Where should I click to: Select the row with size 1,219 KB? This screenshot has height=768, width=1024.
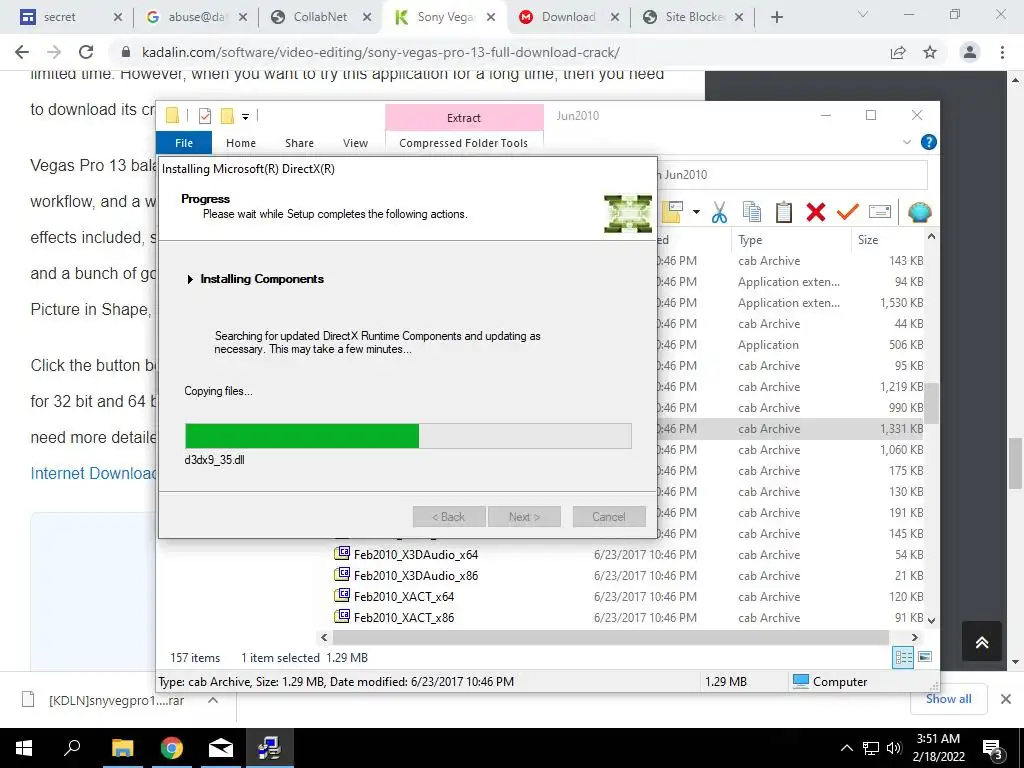[x=790, y=387]
